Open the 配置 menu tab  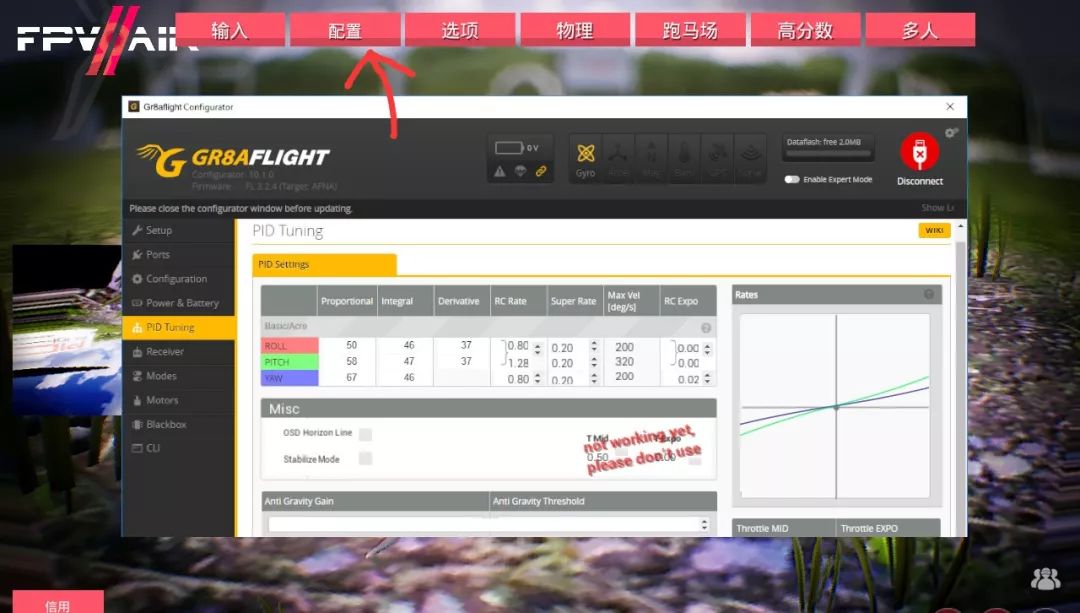[345, 30]
